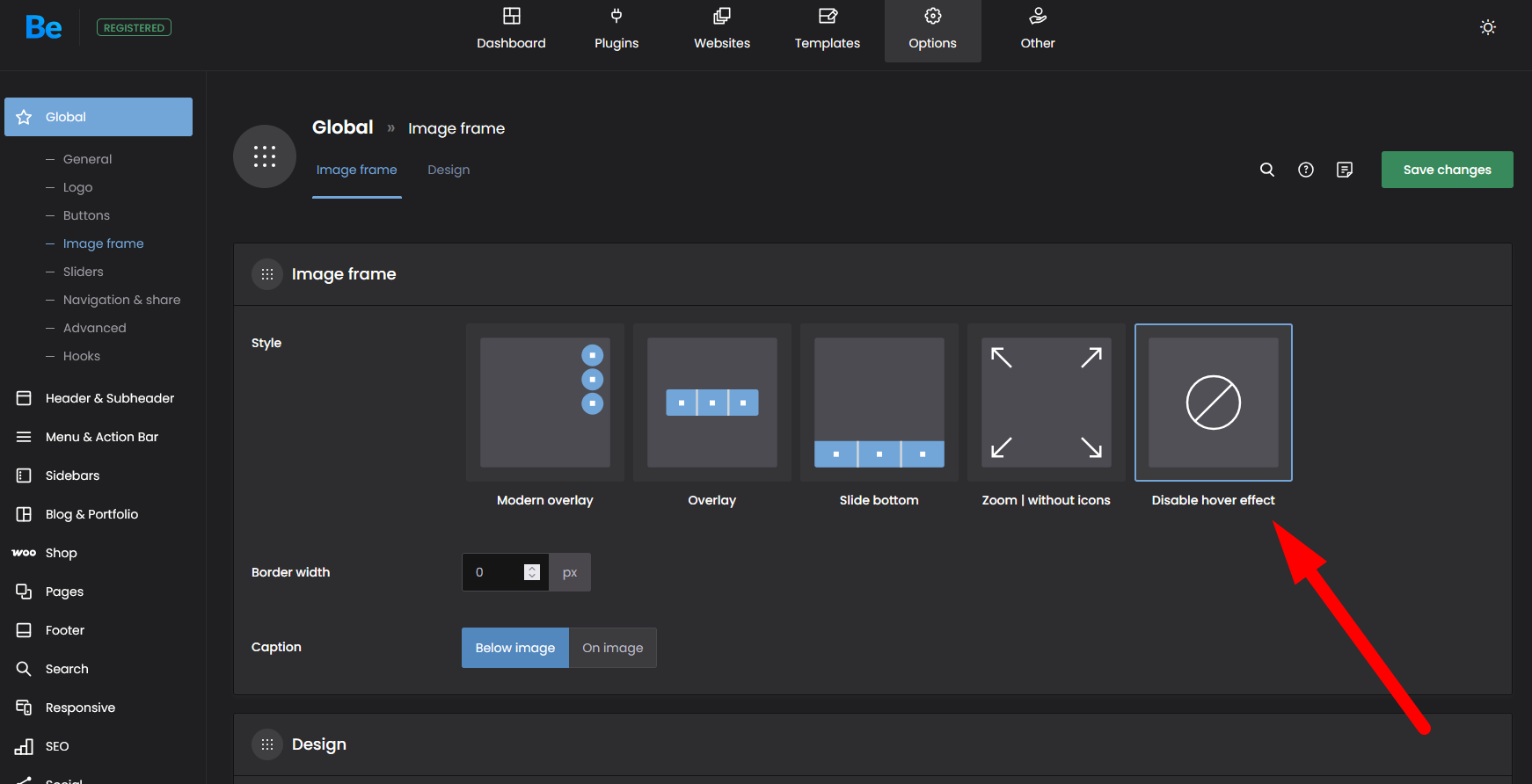Open Dashboard from top navigation

click(511, 31)
